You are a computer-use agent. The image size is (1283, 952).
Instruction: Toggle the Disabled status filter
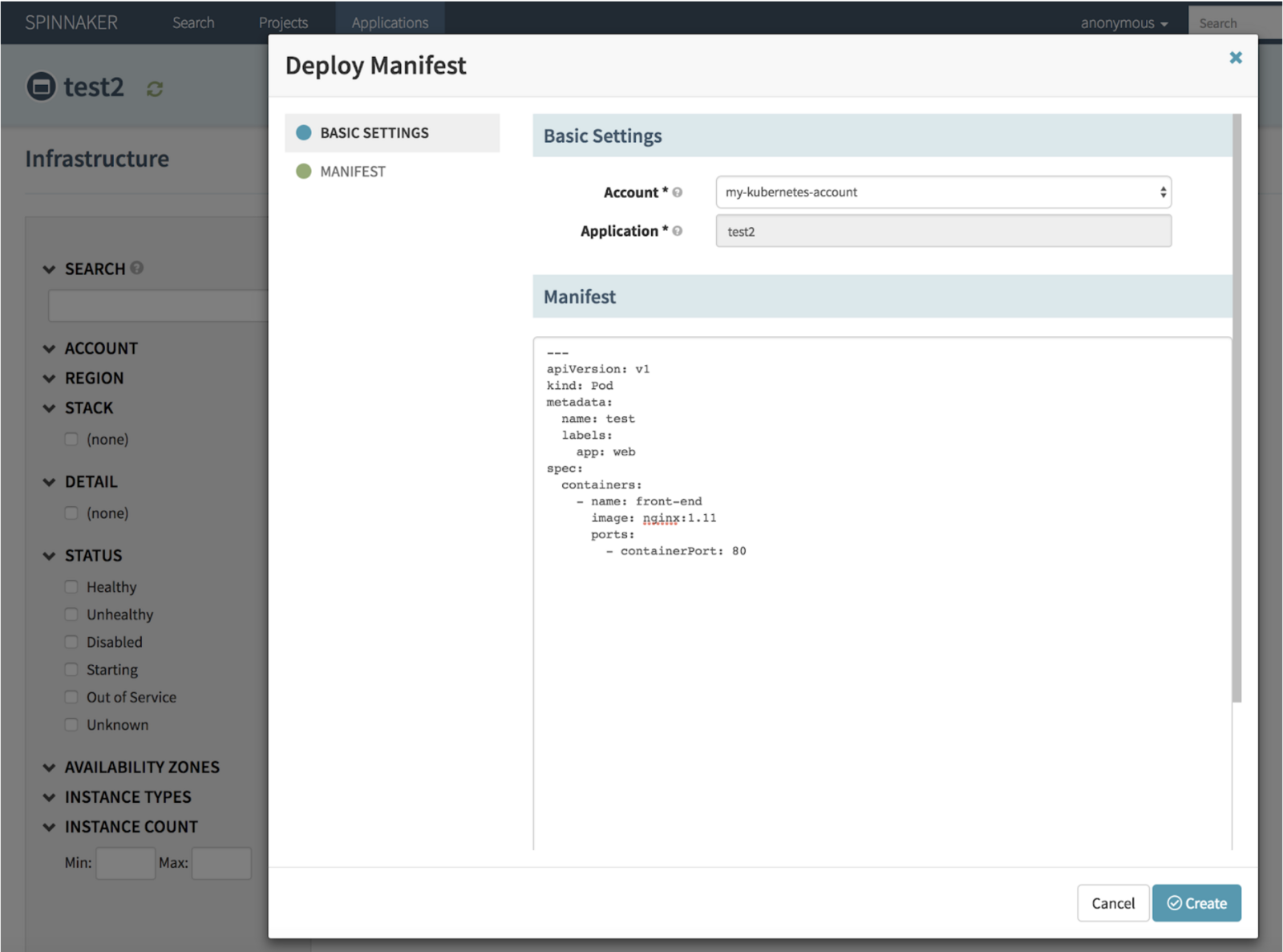[x=71, y=642]
